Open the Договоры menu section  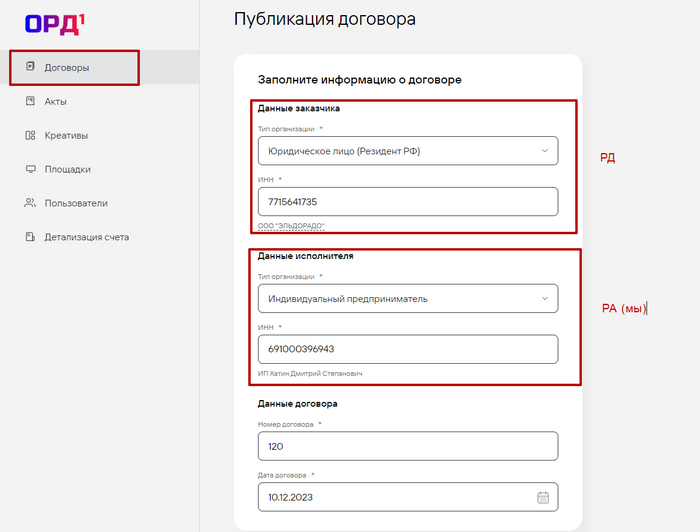[x=67, y=67]
